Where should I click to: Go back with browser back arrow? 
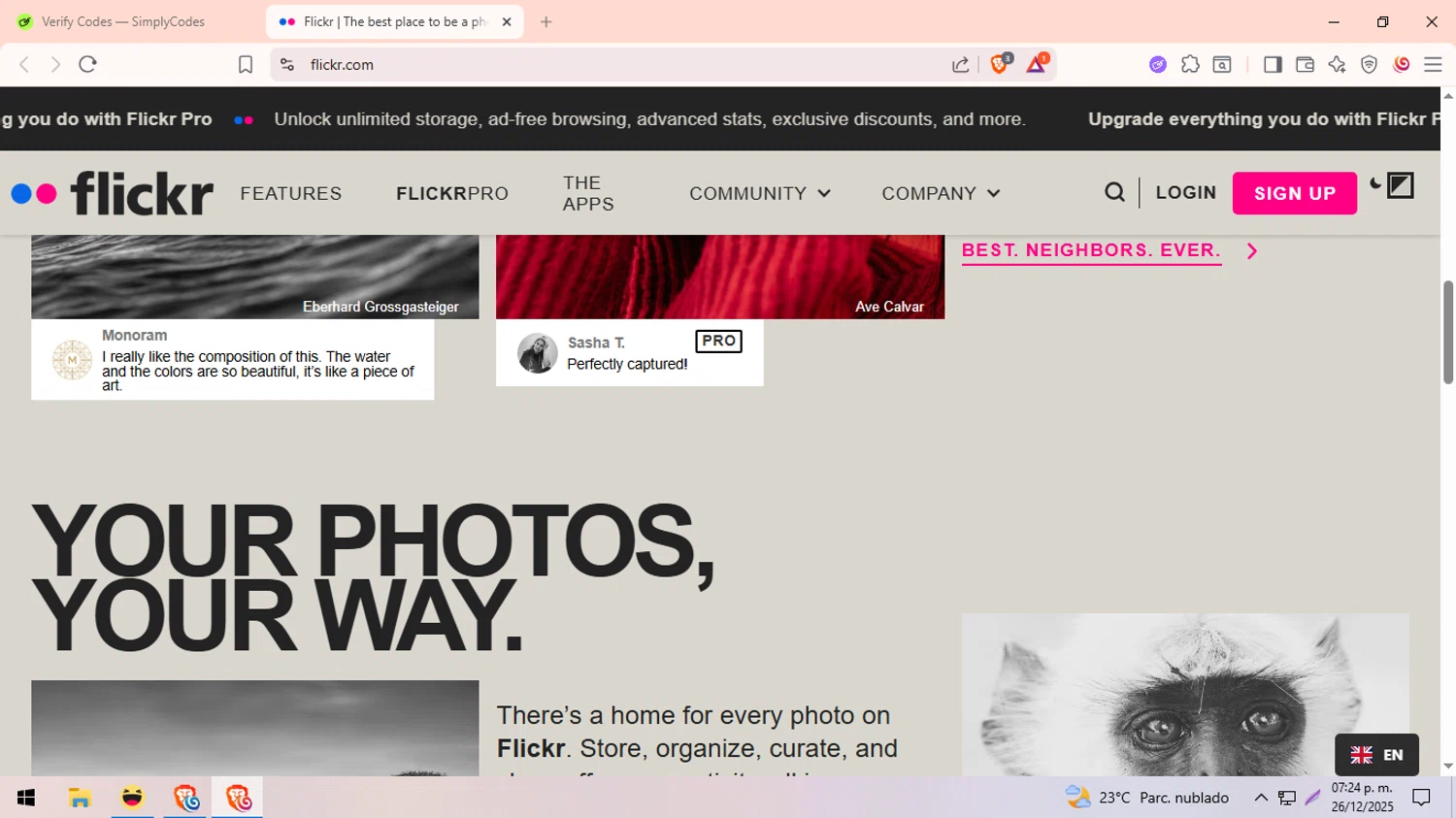click(x=24, y=64)
